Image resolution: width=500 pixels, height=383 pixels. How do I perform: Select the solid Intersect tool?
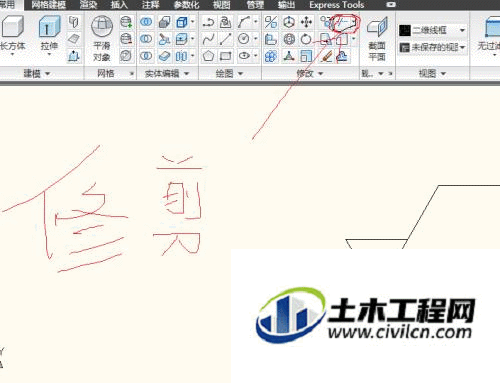click(146, 56)
